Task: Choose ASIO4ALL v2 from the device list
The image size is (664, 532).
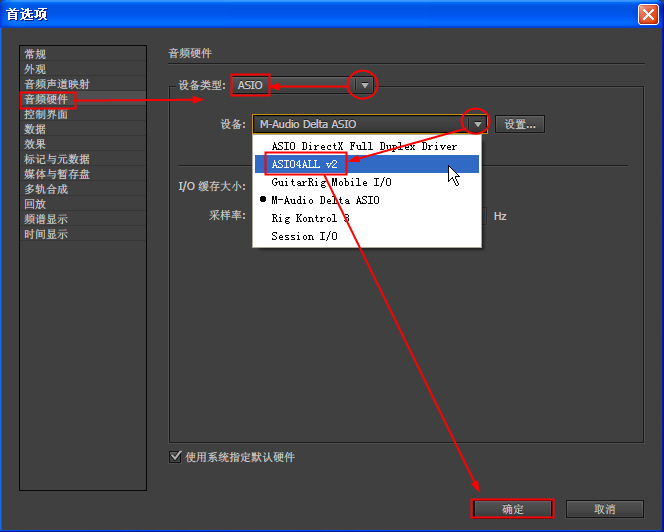Action: point(367,164)
